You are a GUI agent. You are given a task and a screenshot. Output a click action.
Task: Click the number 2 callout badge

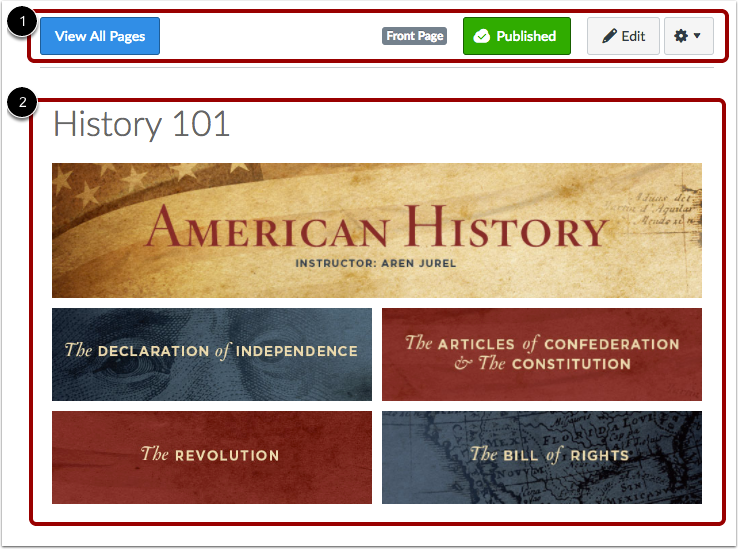(x=22, y=102)
